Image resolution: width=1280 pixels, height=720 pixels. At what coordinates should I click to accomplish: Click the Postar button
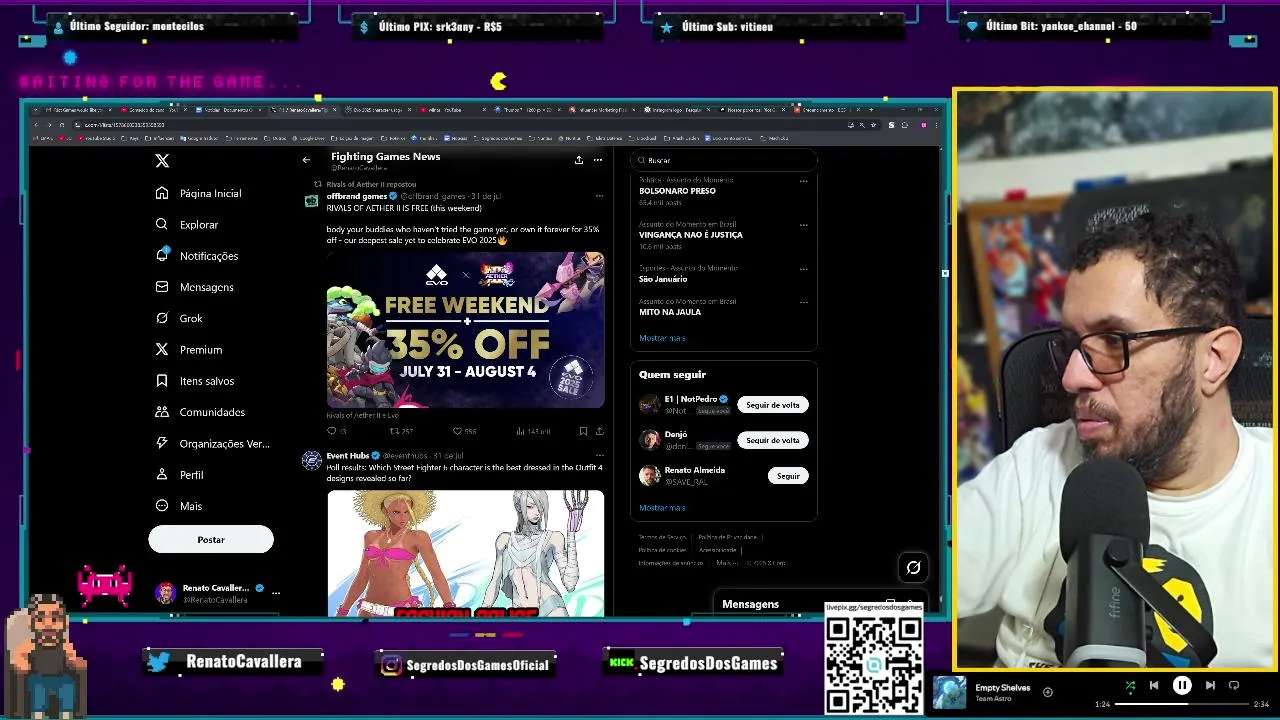(x=211, y=540)
